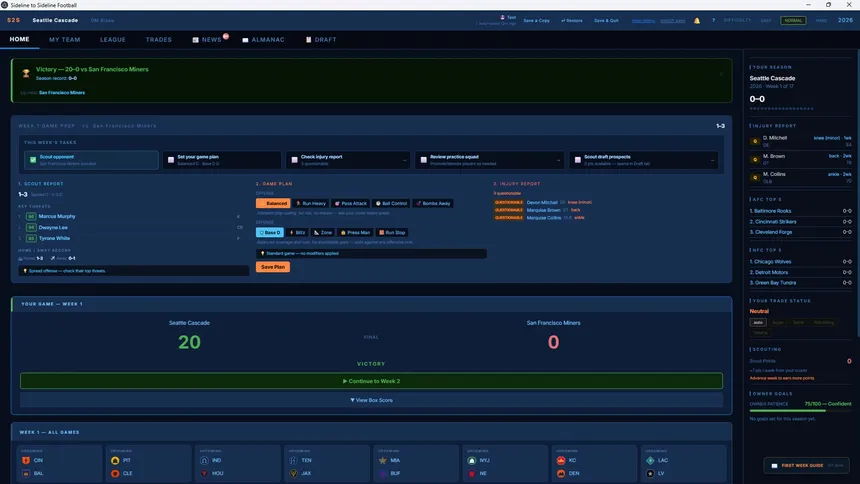860x484 pixels.
Task: Switch to the LEAGUE tab
Action: 113,40
